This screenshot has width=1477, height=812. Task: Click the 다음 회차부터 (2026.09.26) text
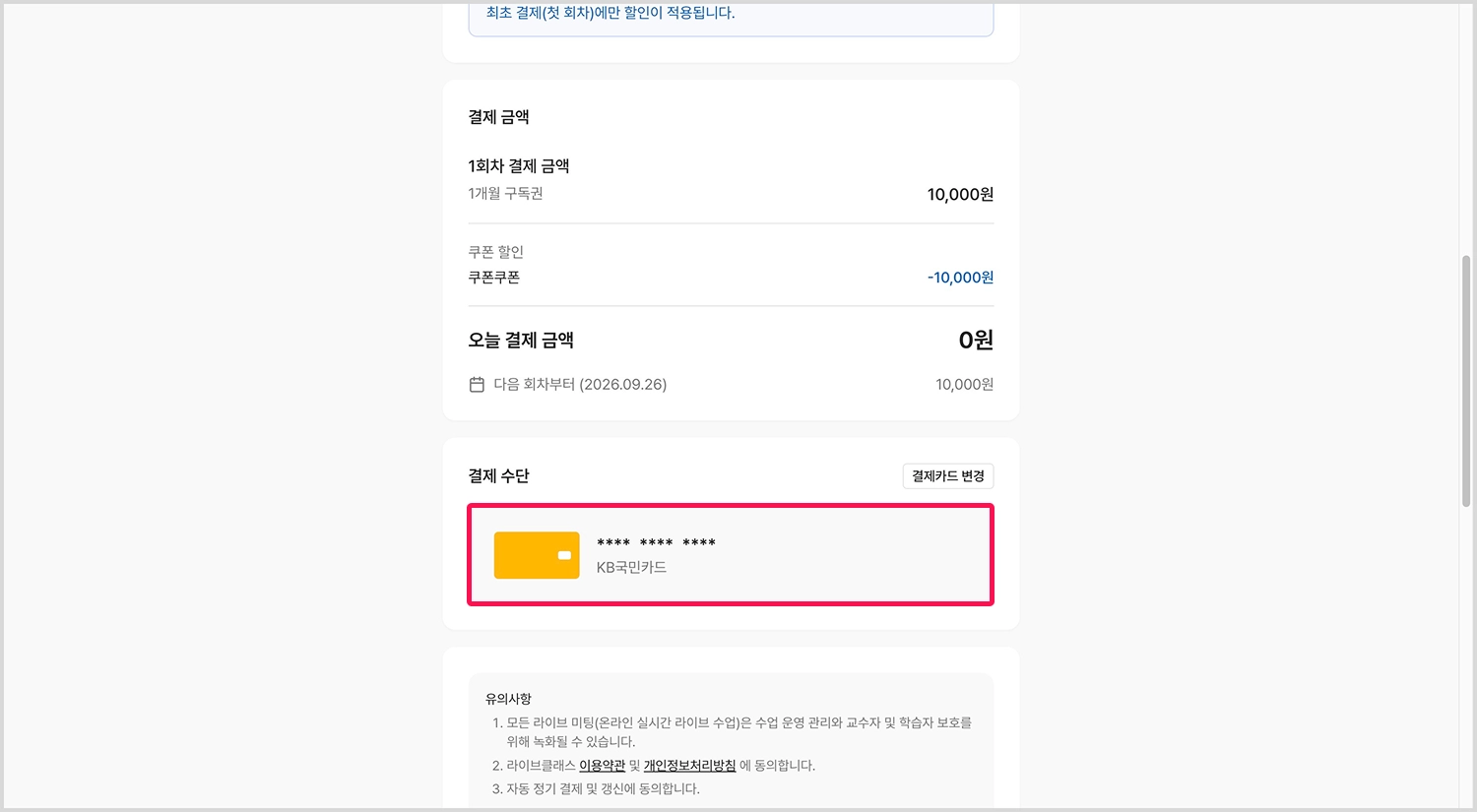tap(580, 385)
